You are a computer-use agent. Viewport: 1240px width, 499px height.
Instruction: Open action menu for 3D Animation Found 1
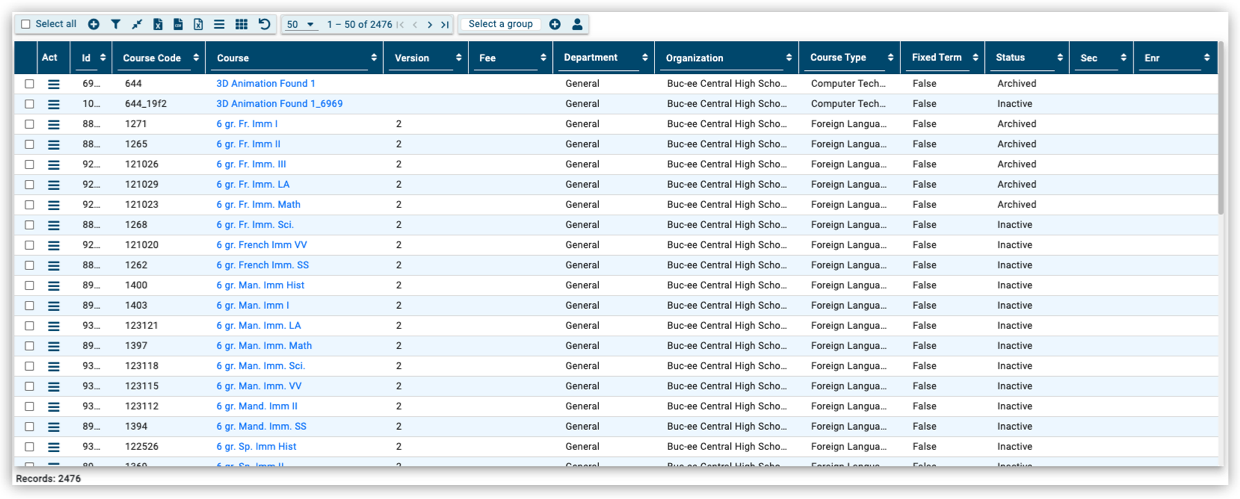[54, 84]
